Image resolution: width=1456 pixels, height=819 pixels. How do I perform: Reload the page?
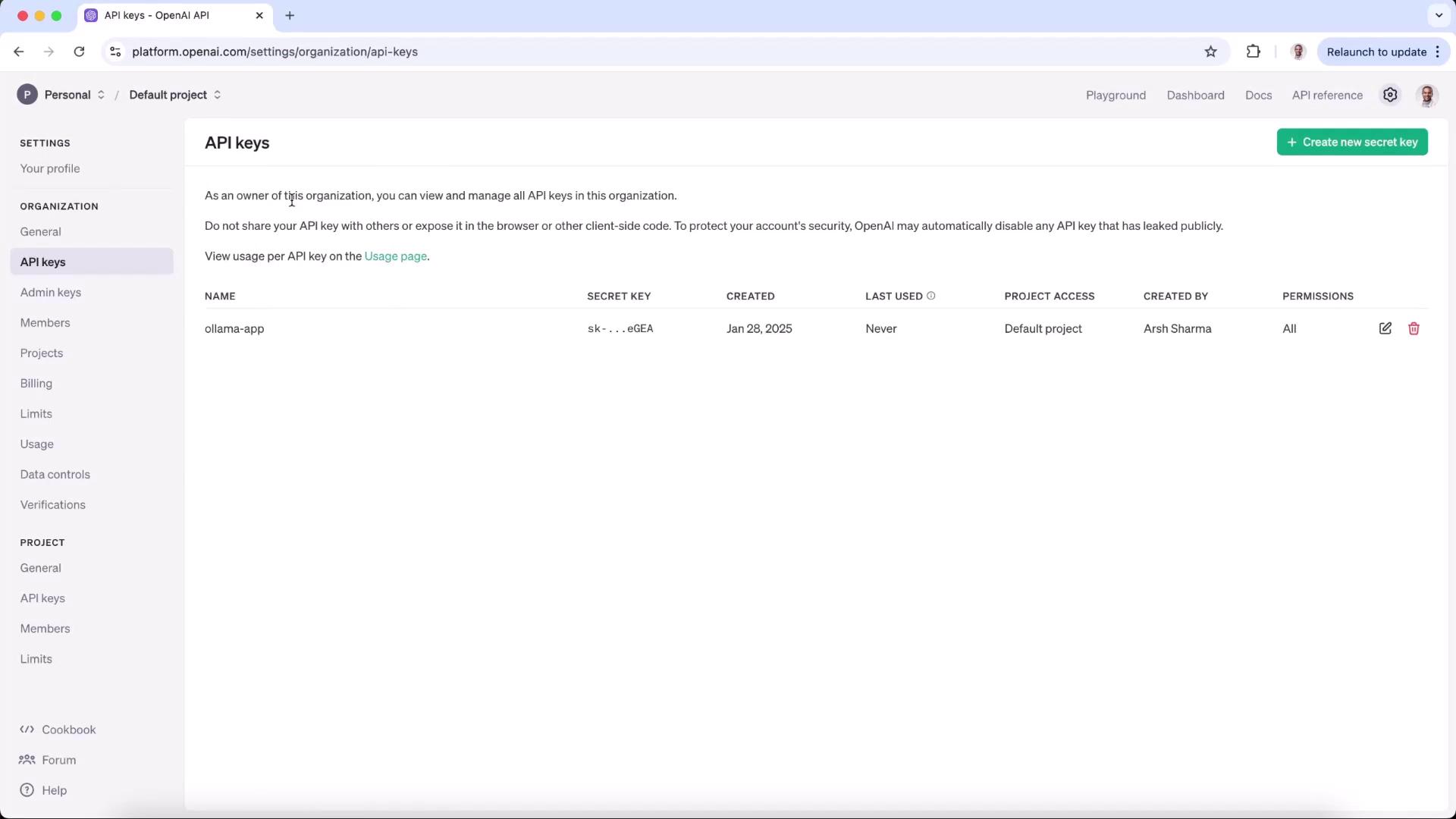tap(79, 52)
